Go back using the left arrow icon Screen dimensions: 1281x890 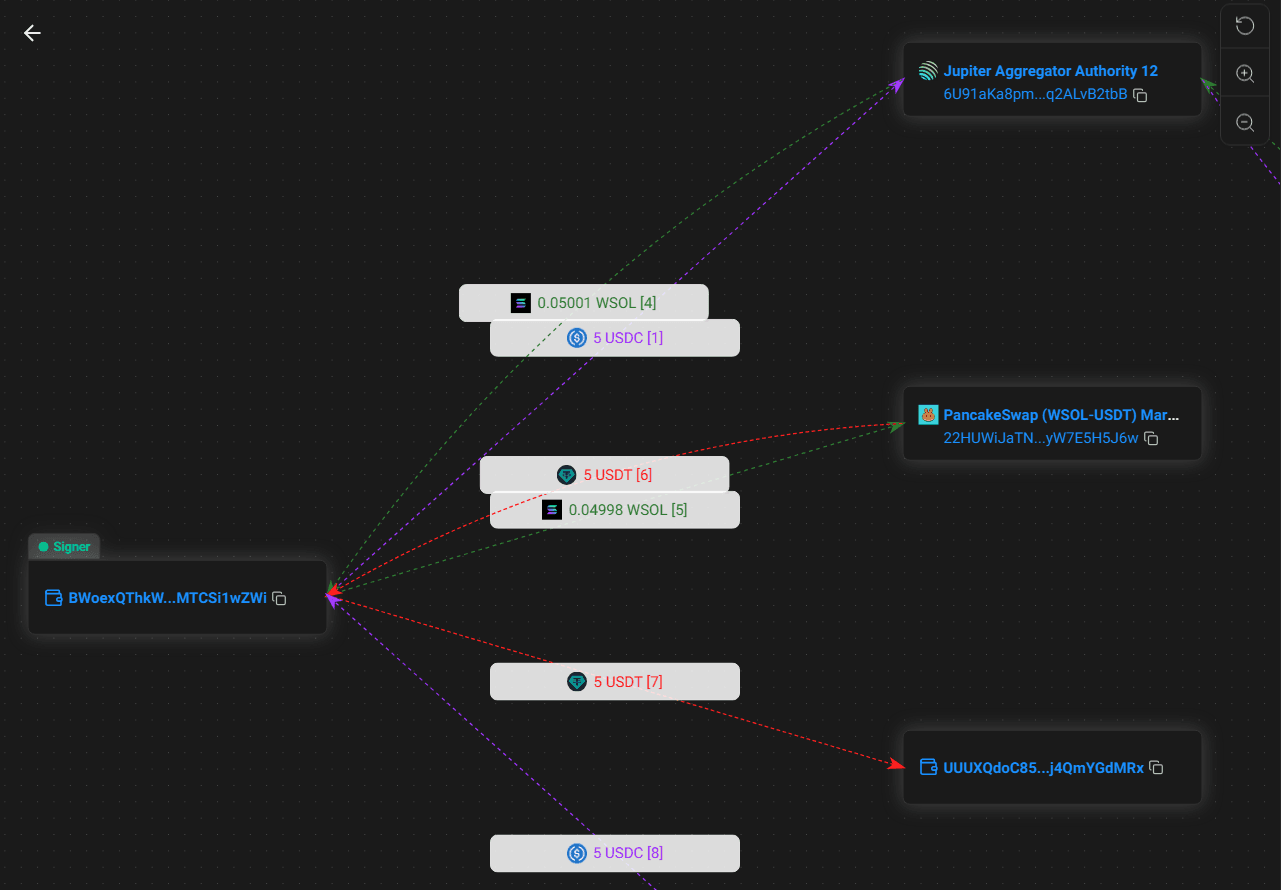(32, 33)
